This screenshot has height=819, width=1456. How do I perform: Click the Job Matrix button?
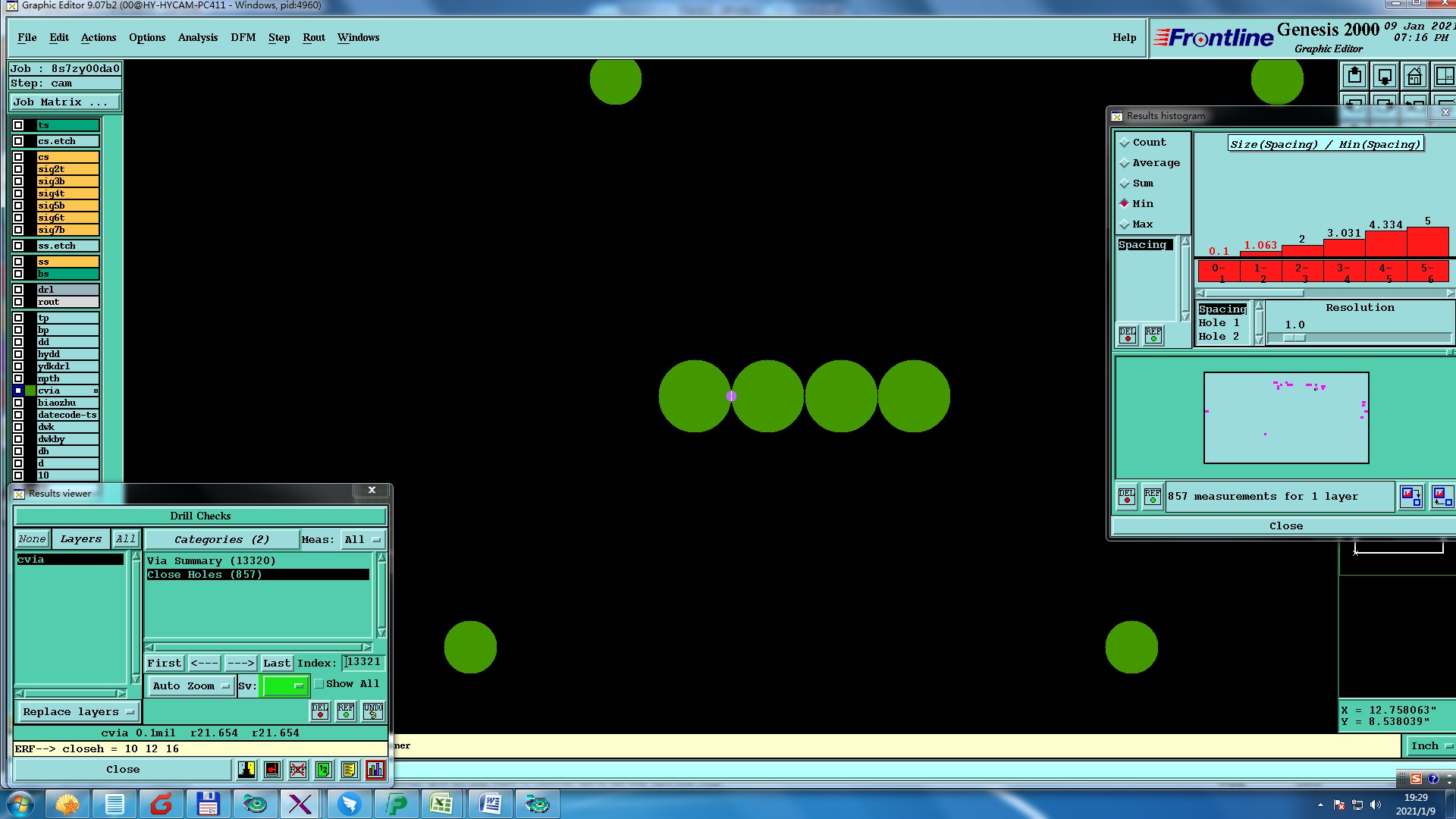64,102
